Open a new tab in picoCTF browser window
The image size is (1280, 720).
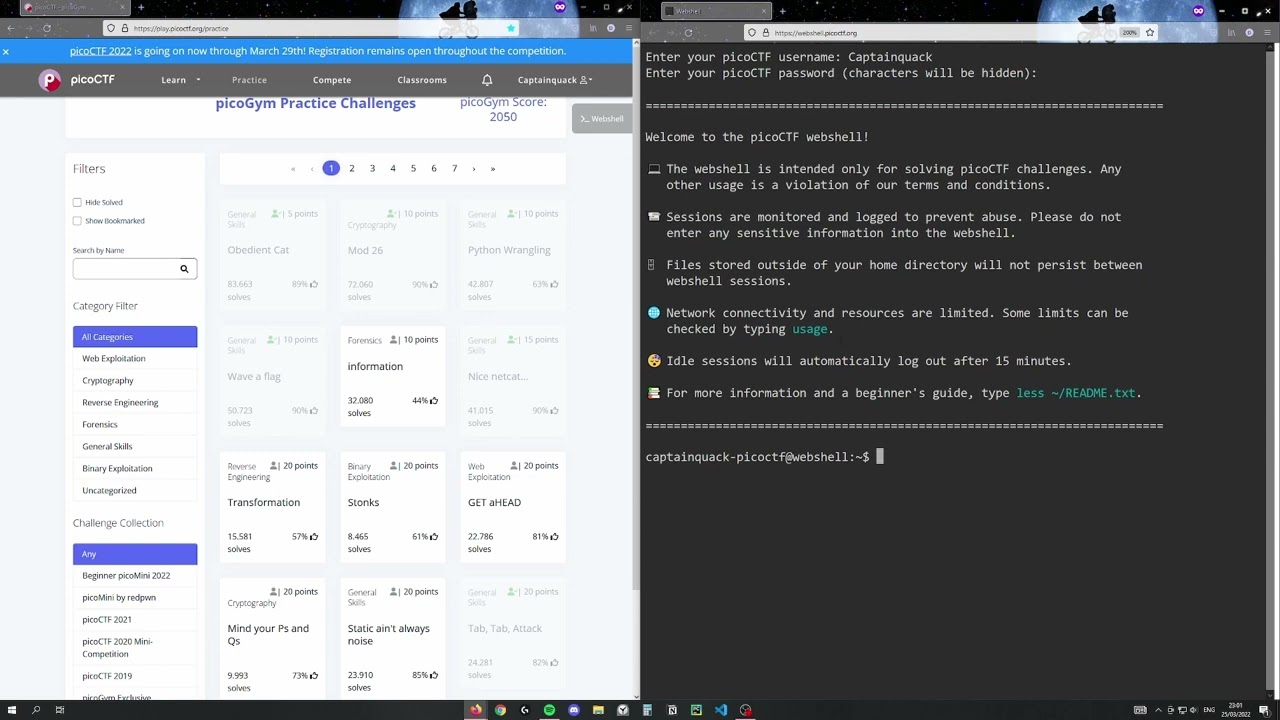click(141, 7)
